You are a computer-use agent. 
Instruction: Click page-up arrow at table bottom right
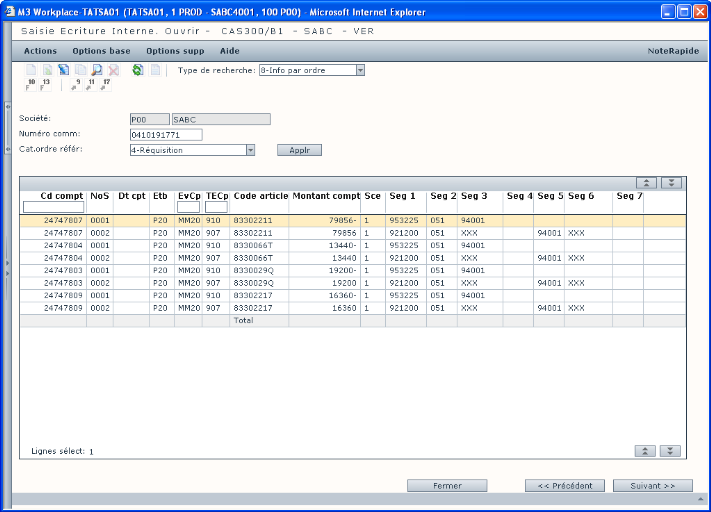coord(645,451)
